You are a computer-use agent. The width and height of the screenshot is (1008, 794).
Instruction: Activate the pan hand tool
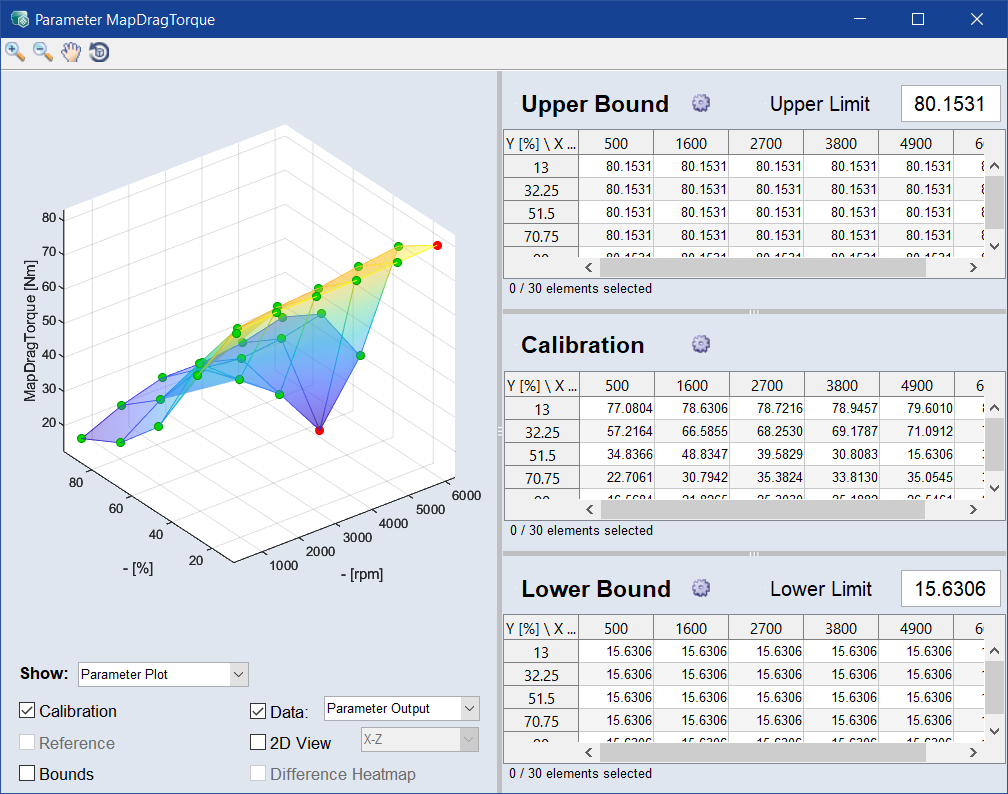click(71, 53)
